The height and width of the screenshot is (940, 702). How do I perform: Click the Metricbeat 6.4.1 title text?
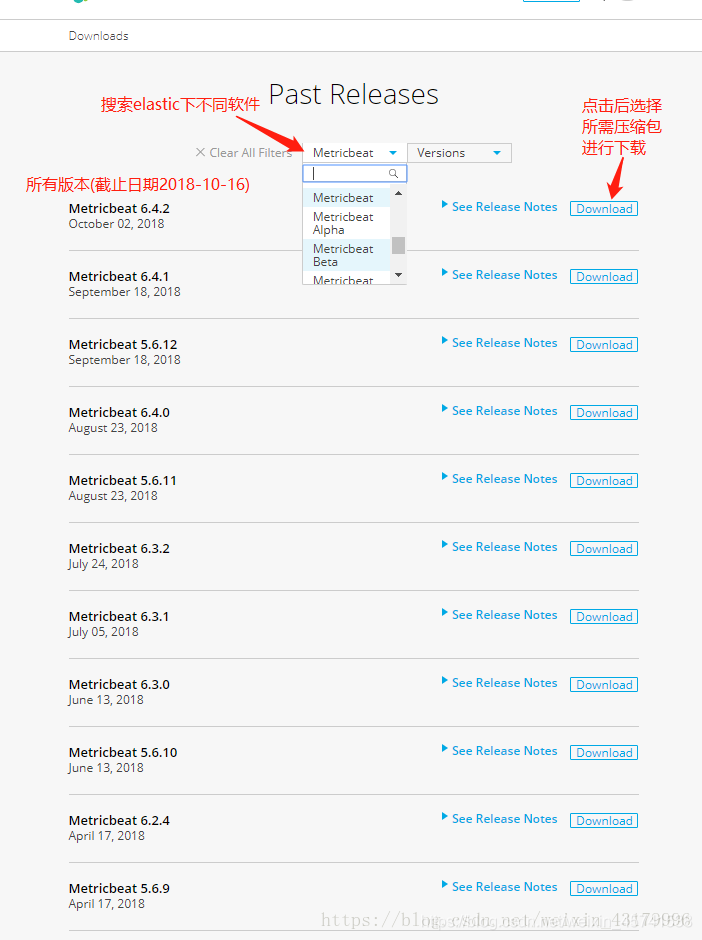point(119,276)
